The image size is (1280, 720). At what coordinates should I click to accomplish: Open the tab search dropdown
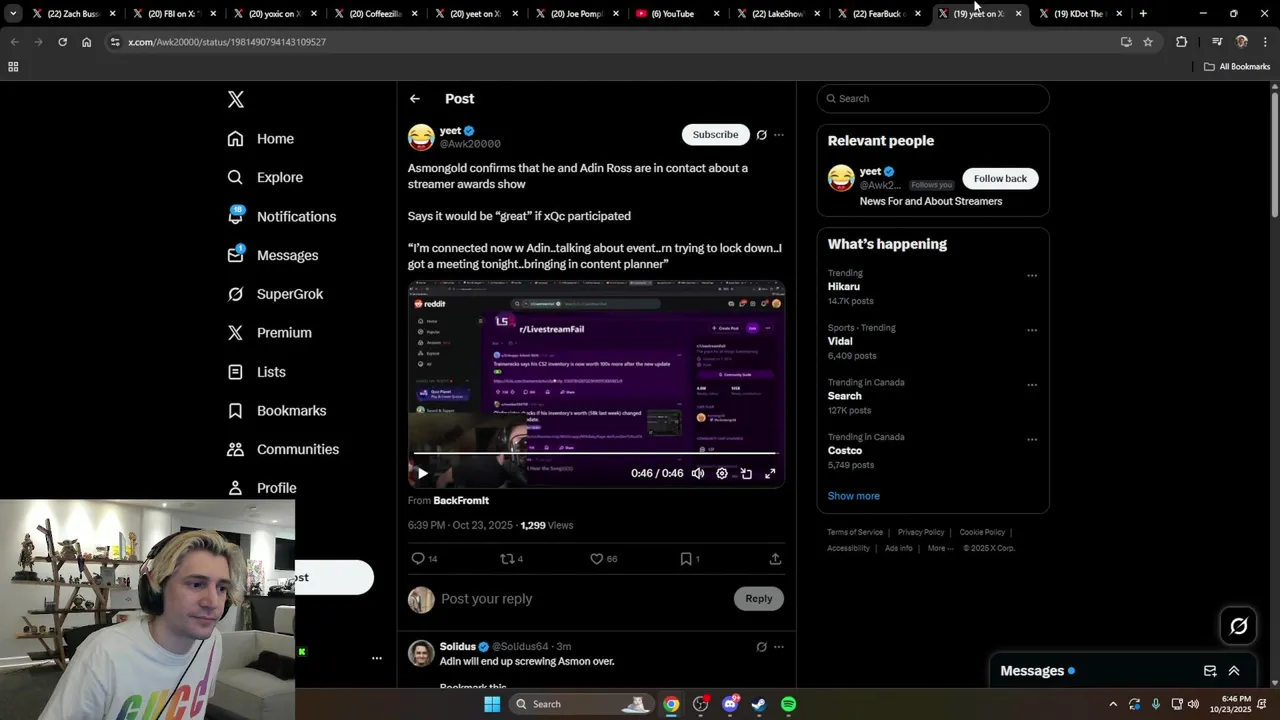coord(13,14)
